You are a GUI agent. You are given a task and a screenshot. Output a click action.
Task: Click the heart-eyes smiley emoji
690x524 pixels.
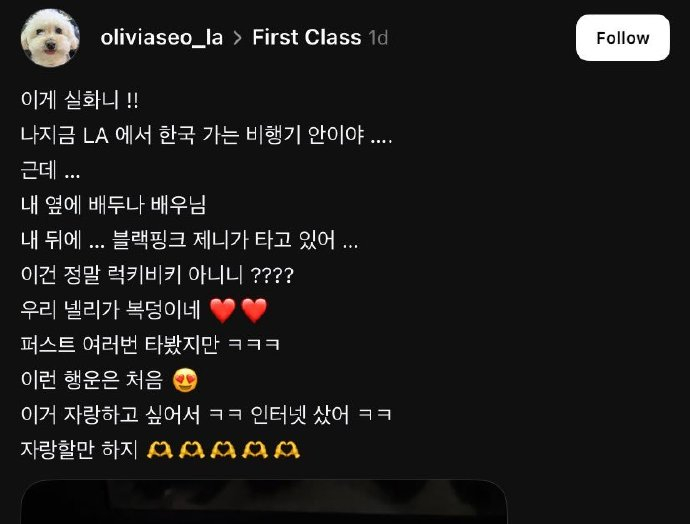tap(185, 380)
